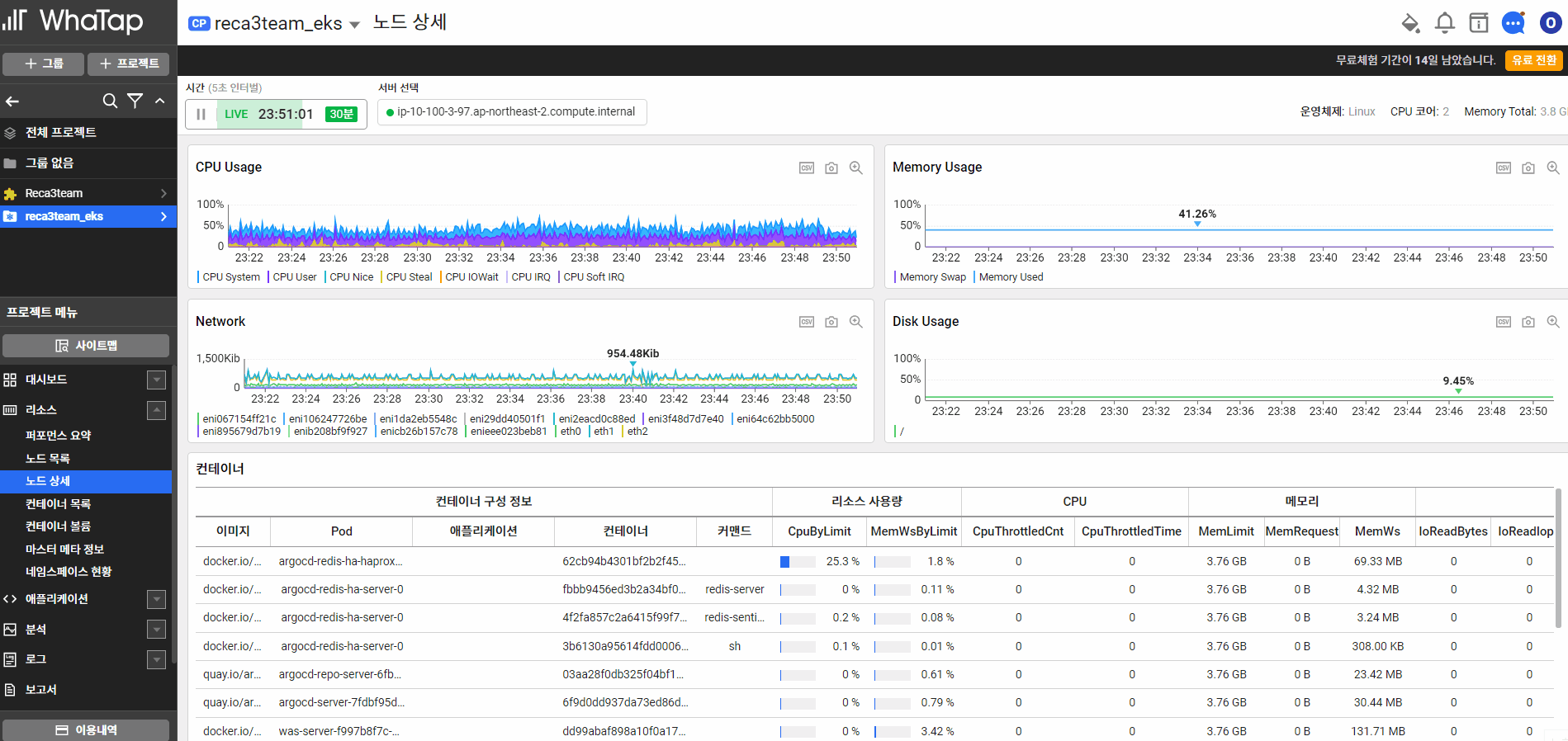Click CpuByLimit bar for argocd-redis-ha-haproxy
This screenshot has width=1568, height=741.
pyautogui.click(x=798, y=562)
